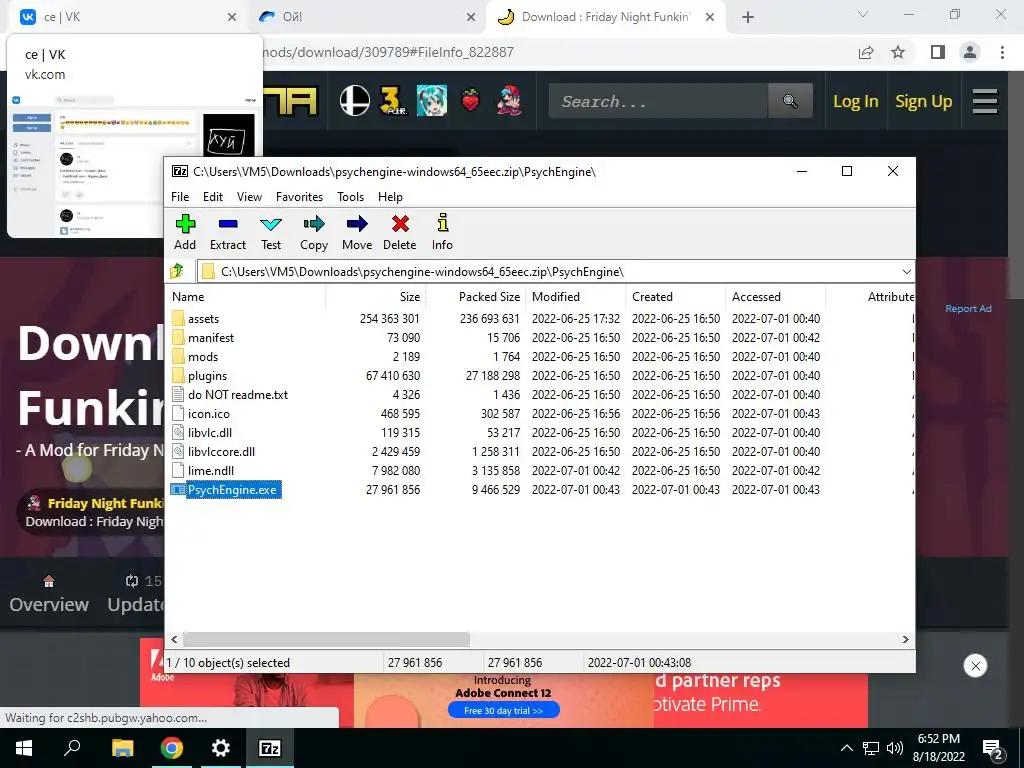
Task: Click the Copy toolbar button
Action: (x=313, y=232)
